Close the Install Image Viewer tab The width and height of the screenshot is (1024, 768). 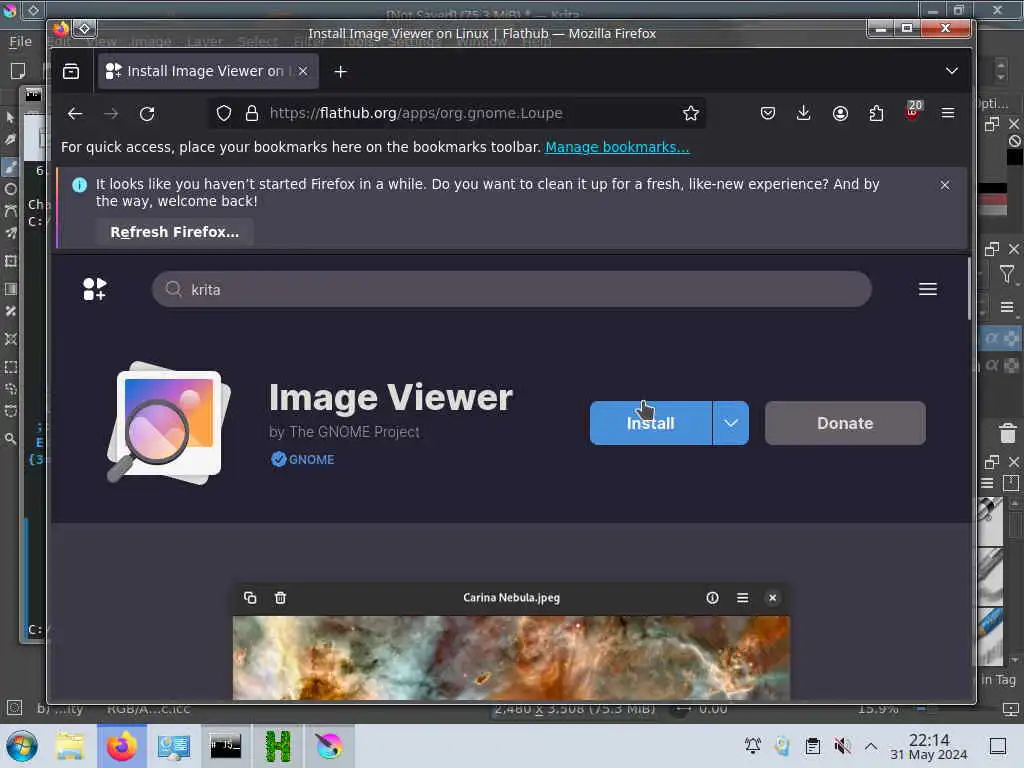pyautogui.click(x=303, y=71)
